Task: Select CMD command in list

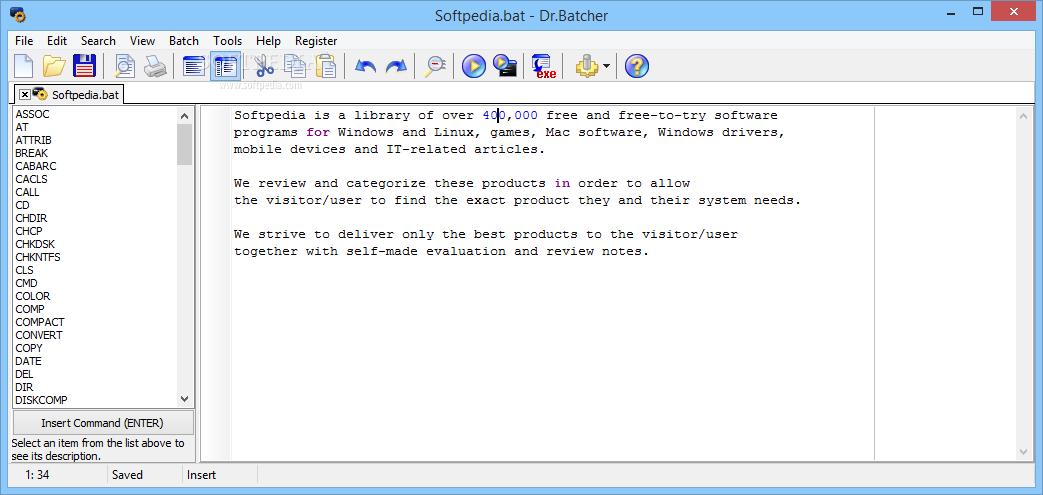Action: (94, 283)
